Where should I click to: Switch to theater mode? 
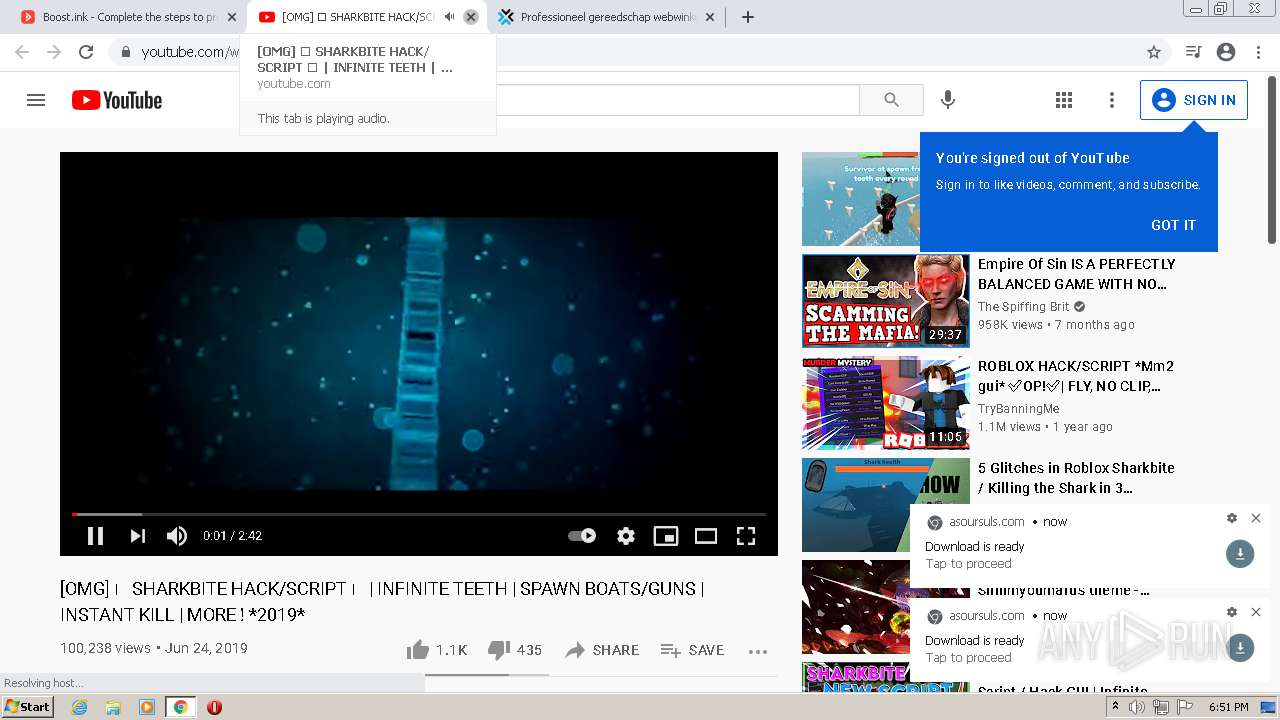tap(706, 536)
